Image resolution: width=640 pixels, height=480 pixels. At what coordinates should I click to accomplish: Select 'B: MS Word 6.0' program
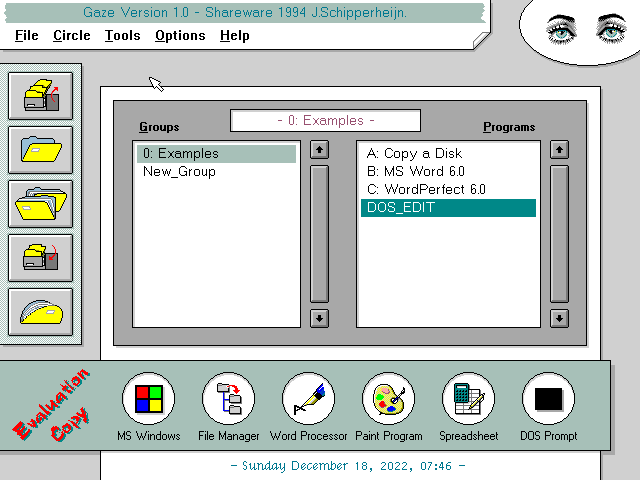pos(448,172)
